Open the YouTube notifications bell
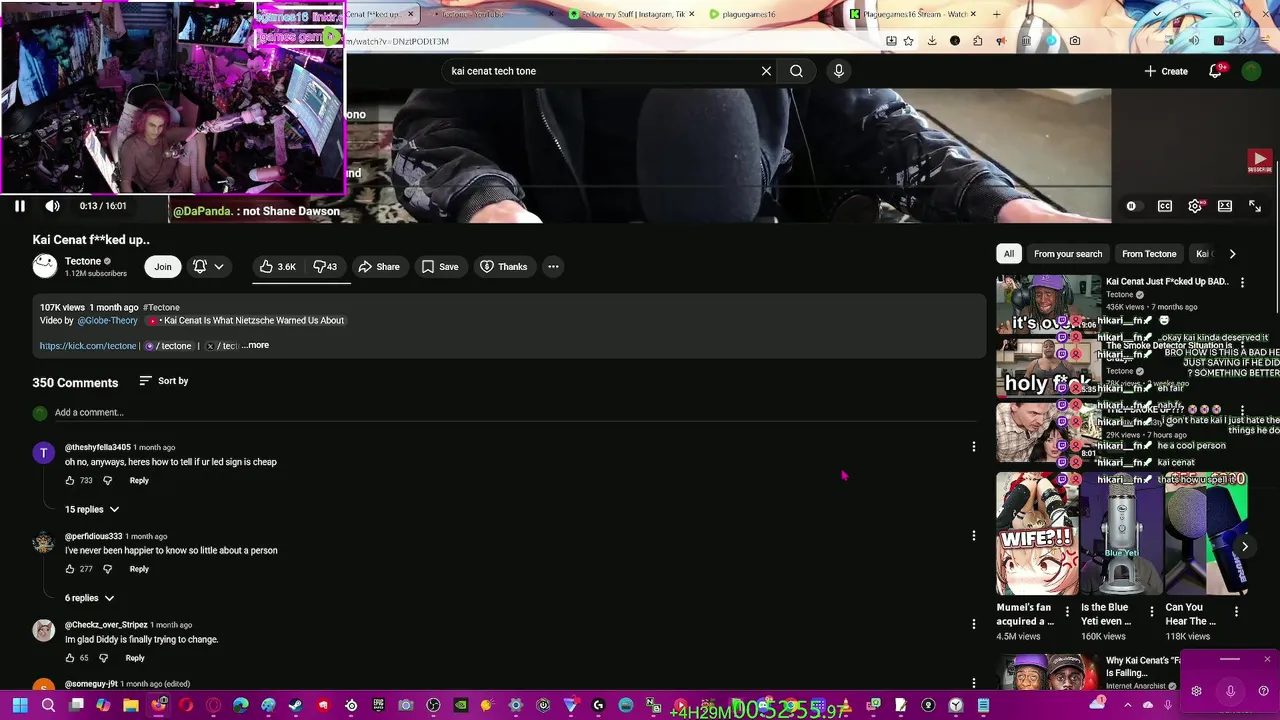This screenshot has height=720, width=1280. pyautogui.click(x=1216, y=71)
